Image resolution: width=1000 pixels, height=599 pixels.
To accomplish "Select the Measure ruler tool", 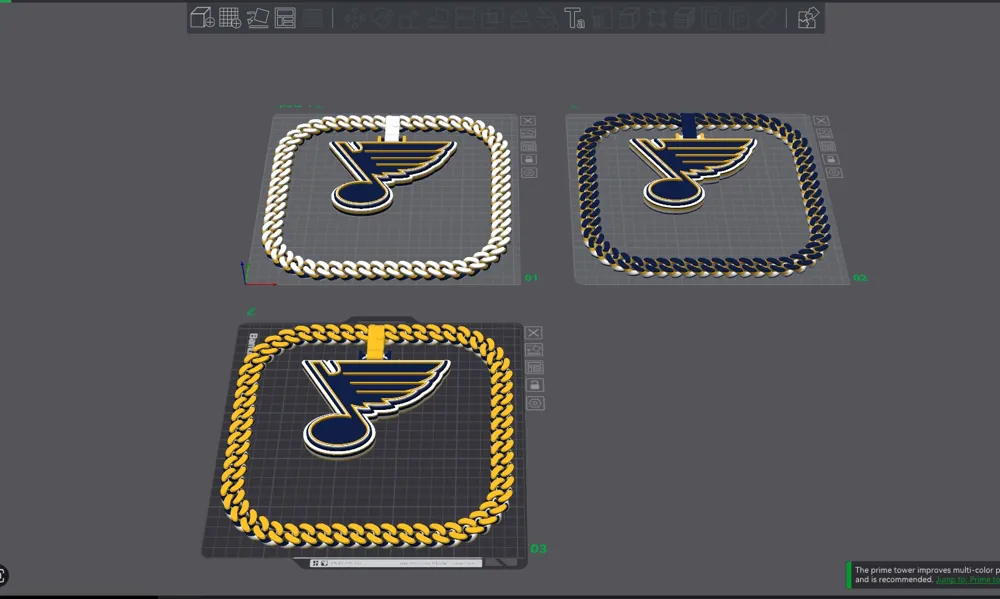I will [x=767, y=18].
